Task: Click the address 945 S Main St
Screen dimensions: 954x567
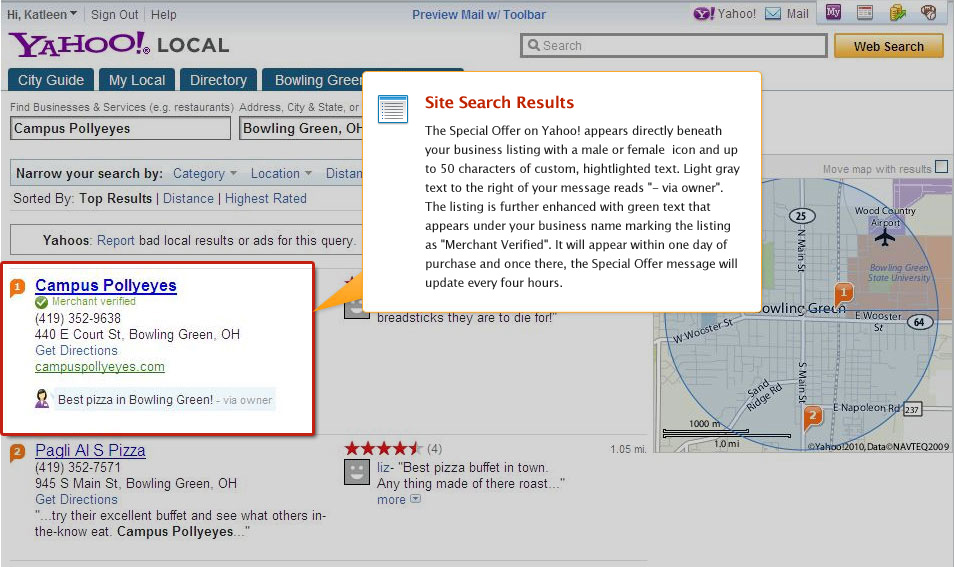Action: (x=136, y=484)
